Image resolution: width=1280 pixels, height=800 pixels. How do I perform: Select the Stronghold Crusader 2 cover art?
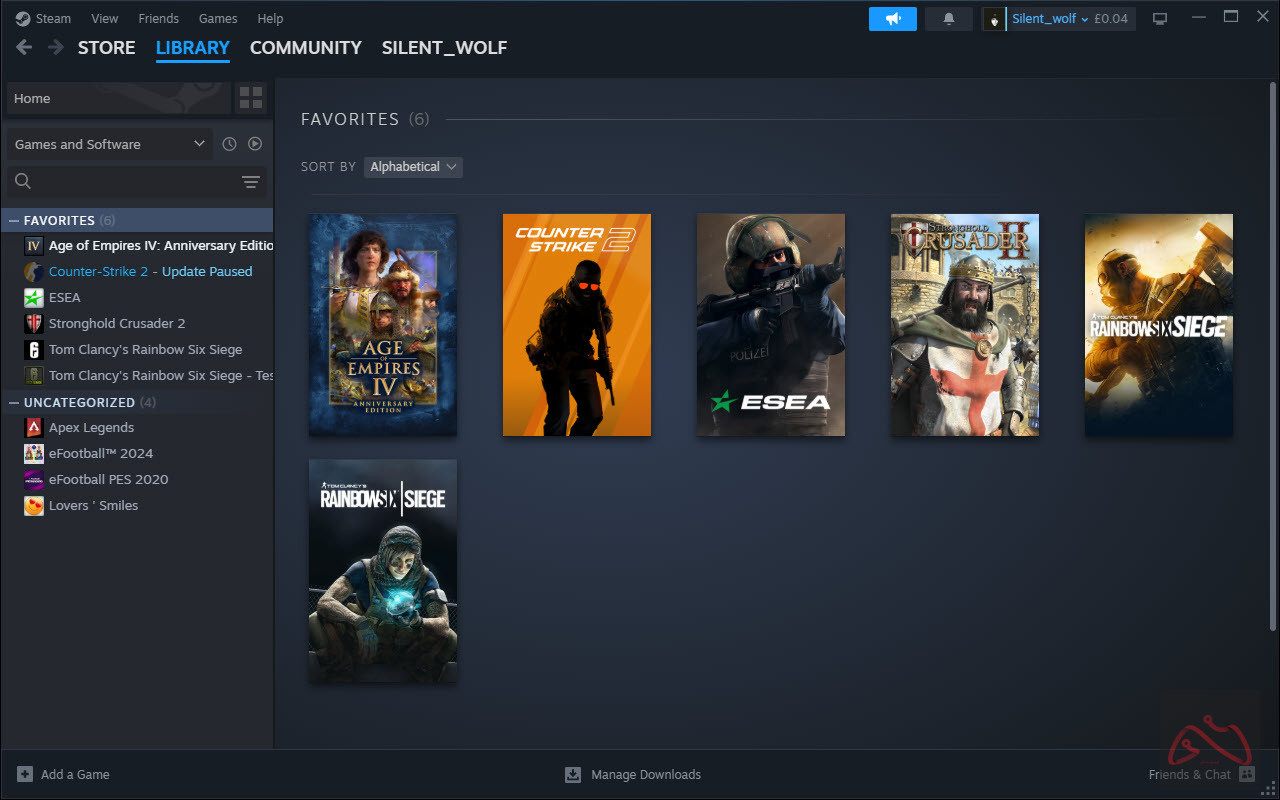(964, 325)
